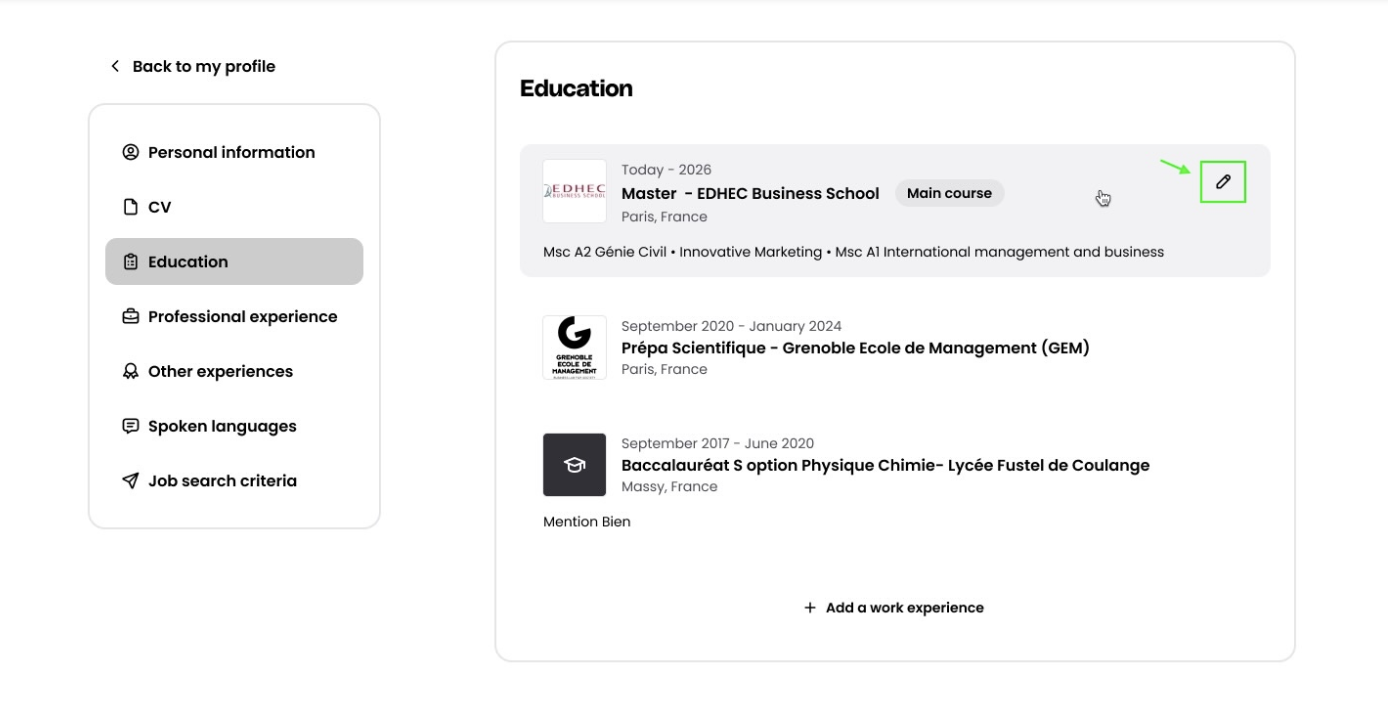Select the Prépa Scientifique education entry title
The height and width of the screenshot is (710, 1390).
(x=855, y=348)
